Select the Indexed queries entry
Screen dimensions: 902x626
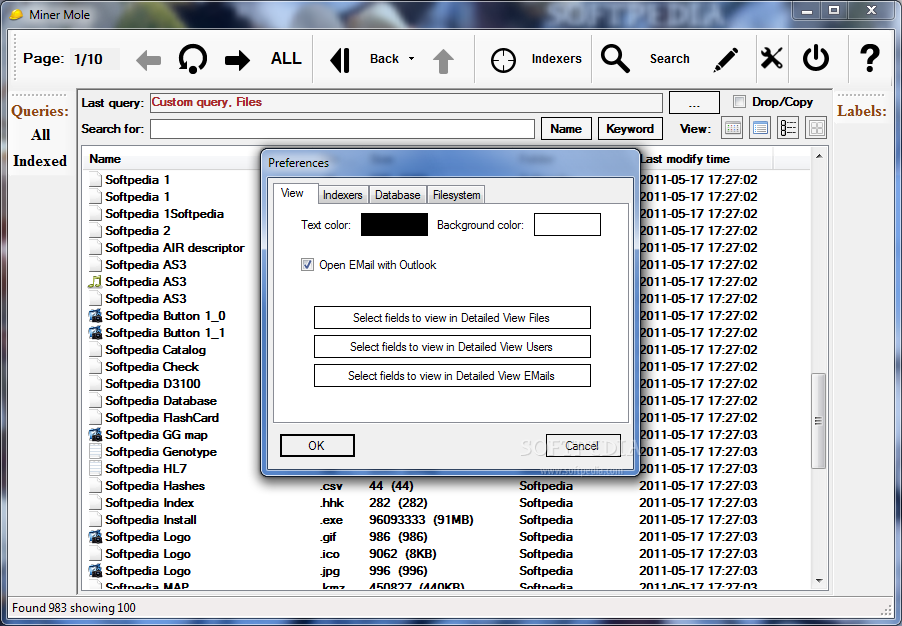tap(40, 161)
